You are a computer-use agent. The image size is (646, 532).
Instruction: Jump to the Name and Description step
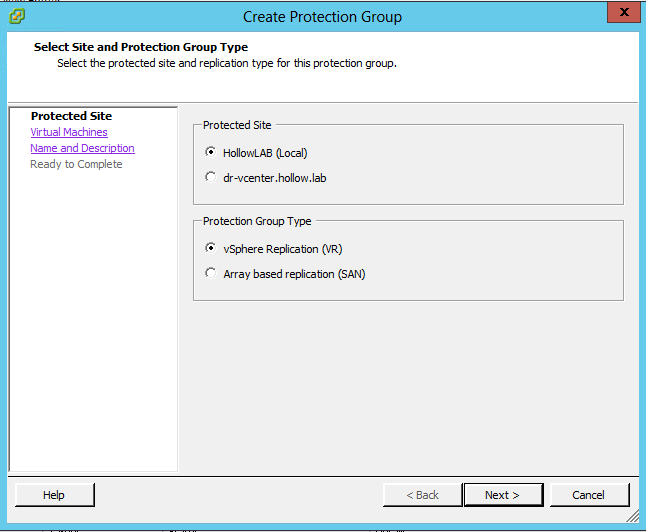click(x=82, y=148)
